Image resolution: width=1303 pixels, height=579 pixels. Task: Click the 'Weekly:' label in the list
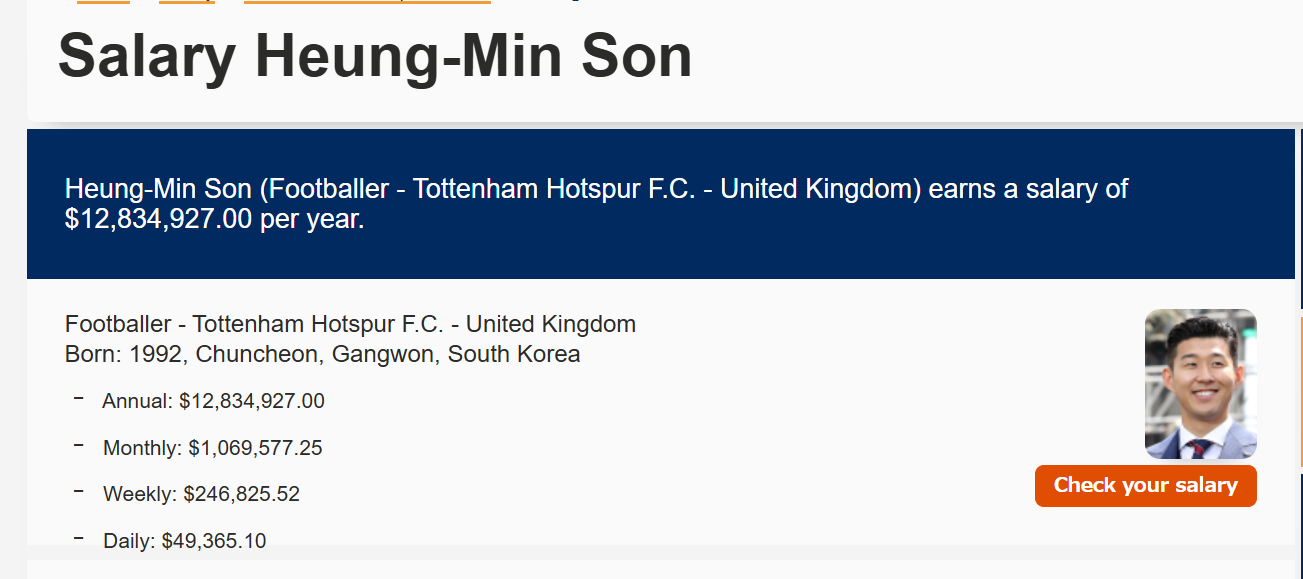139,494
